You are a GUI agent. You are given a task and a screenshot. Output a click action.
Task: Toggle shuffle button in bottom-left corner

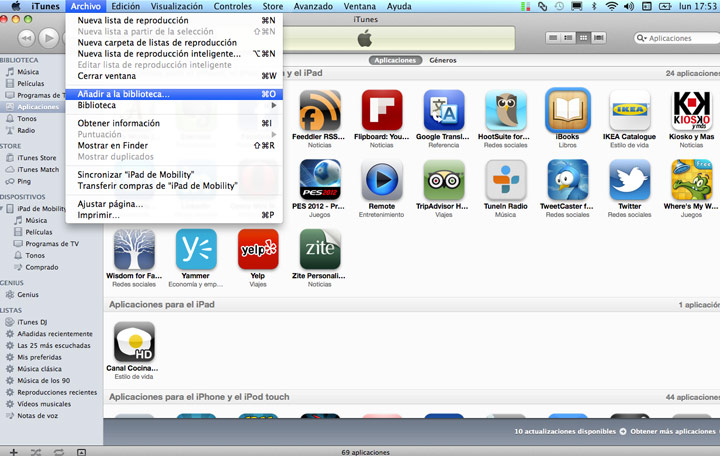[36, 453]
